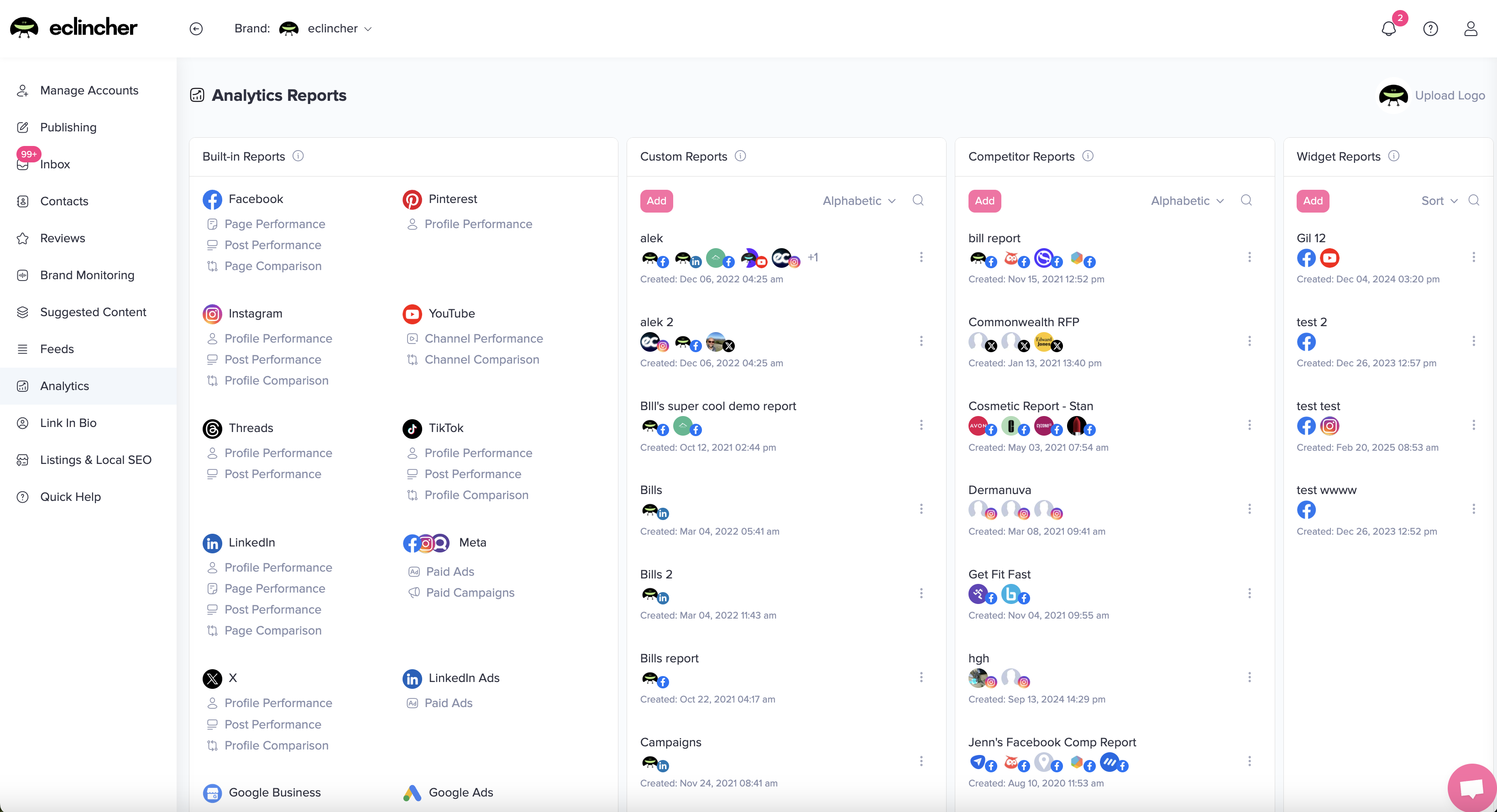Image resolution: width=1497 pixels, height=812 pixels.
Task: Click the Facebook icon in Built-in Reports
Action: pyautogui.click(x=212, y=199)
